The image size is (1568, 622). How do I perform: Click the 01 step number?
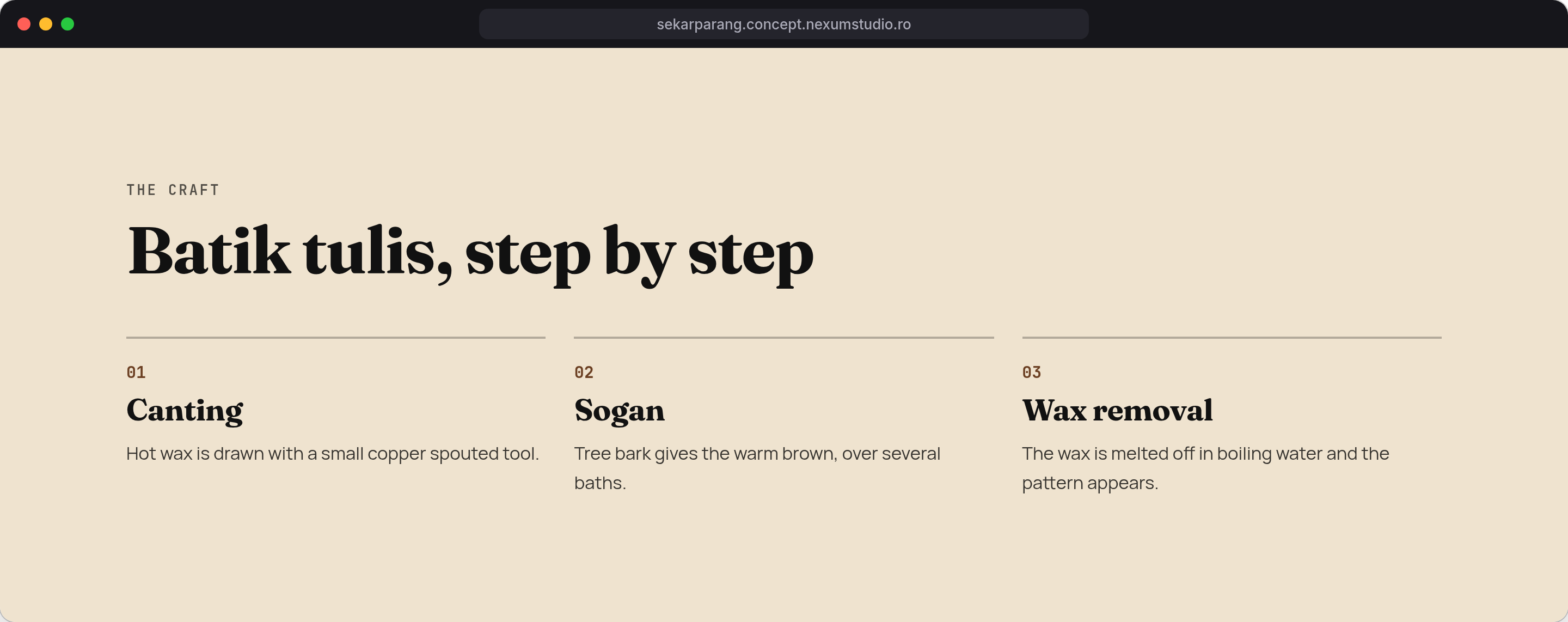pyautogui.click(x=136, y=372)
